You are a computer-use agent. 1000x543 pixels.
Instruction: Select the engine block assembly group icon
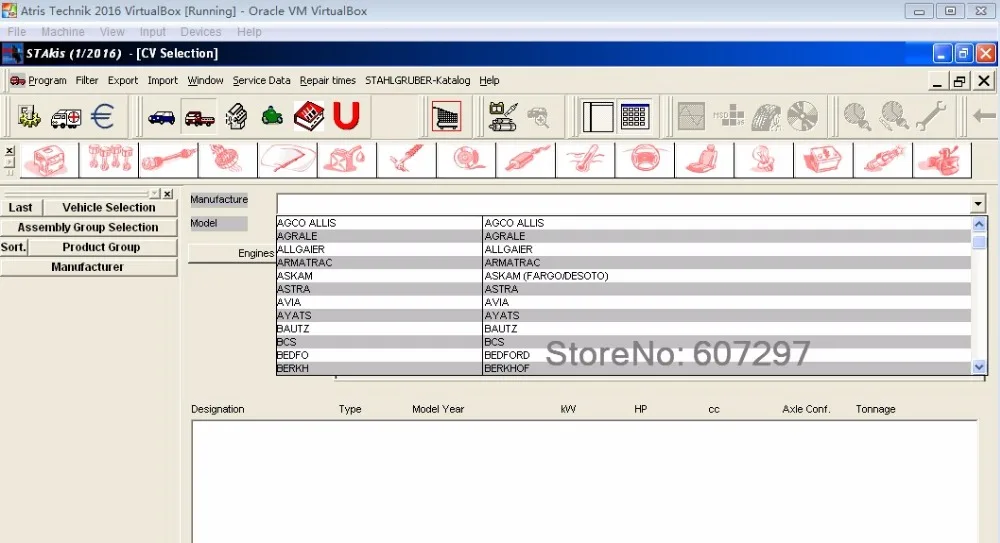click(x=48, y=160)
